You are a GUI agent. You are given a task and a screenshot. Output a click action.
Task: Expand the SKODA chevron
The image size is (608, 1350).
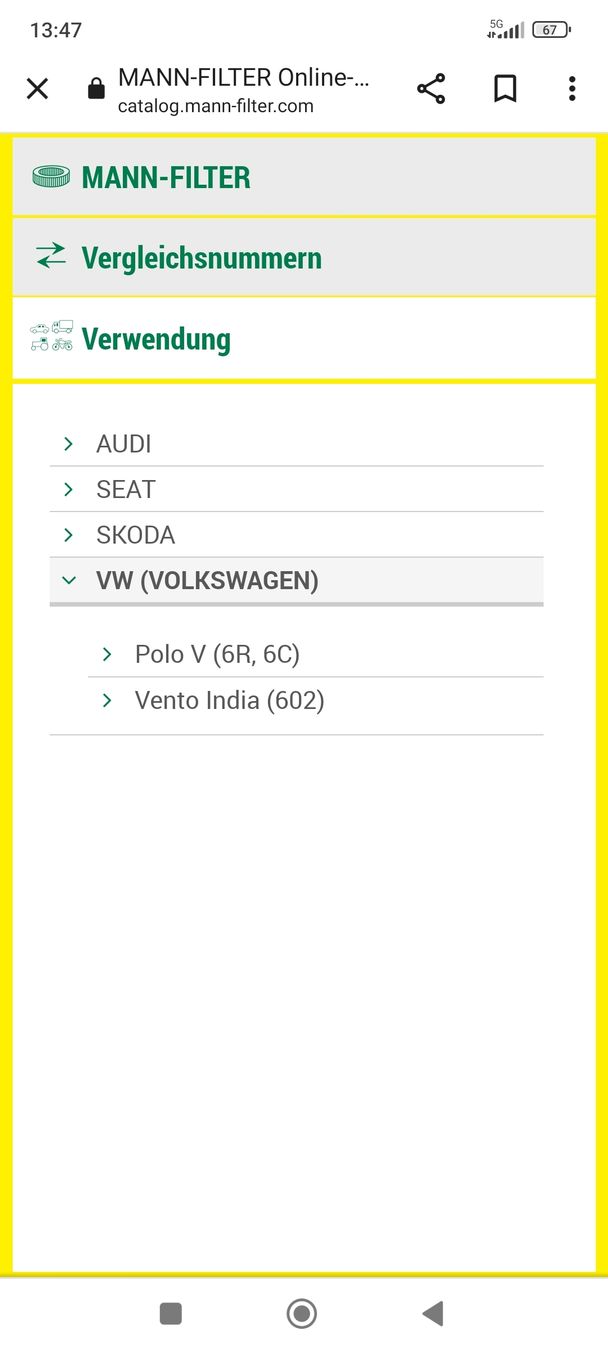tap(68, 535)
